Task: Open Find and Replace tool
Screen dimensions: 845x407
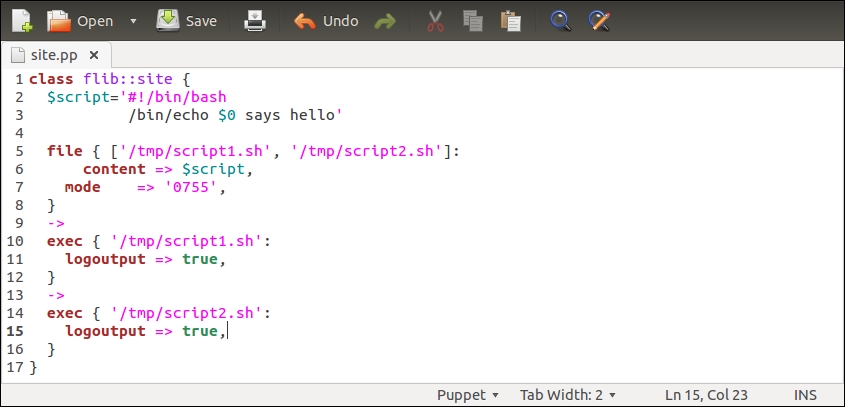Action: pos(599,21)
